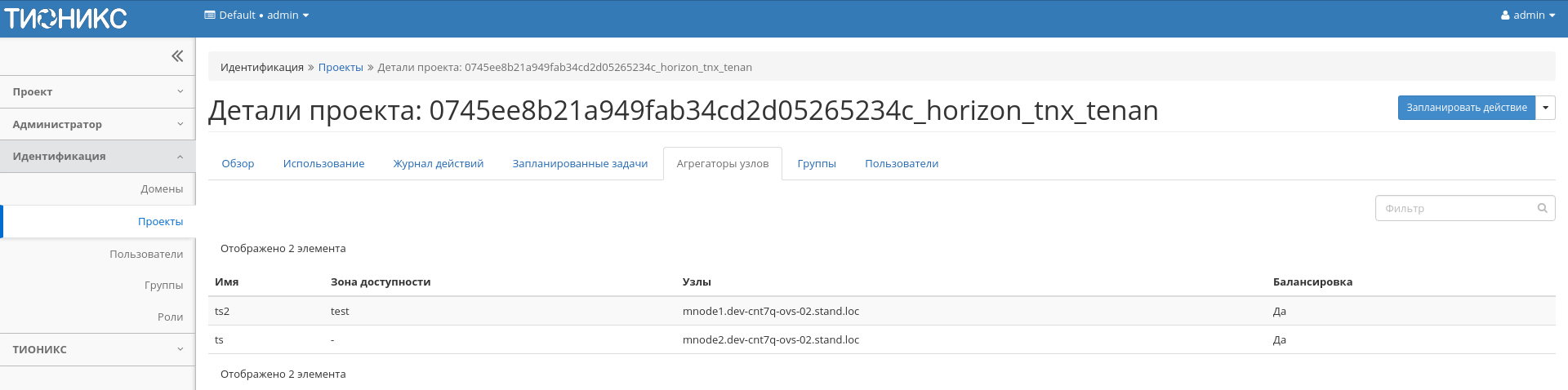Image resolution: width=1568 pixels, height=390 pixels.
Task: Go to Домены in the sidebar
Action: coord(162,189)
